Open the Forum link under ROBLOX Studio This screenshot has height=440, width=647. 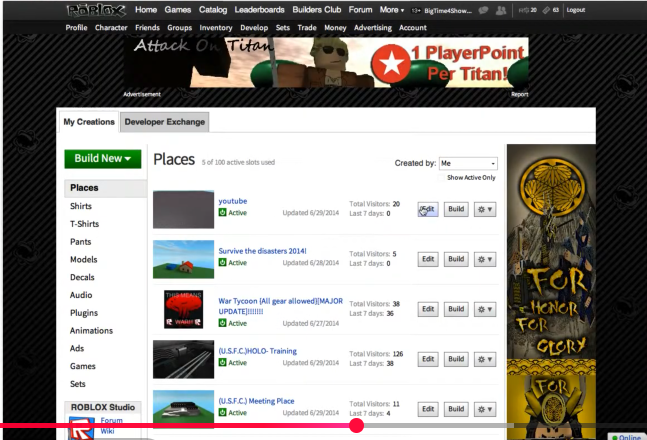[x=111, y=420]
